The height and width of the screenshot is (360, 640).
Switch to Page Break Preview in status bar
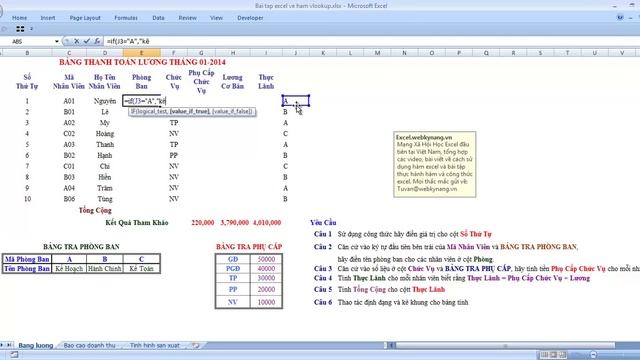(x=563, y=355)
